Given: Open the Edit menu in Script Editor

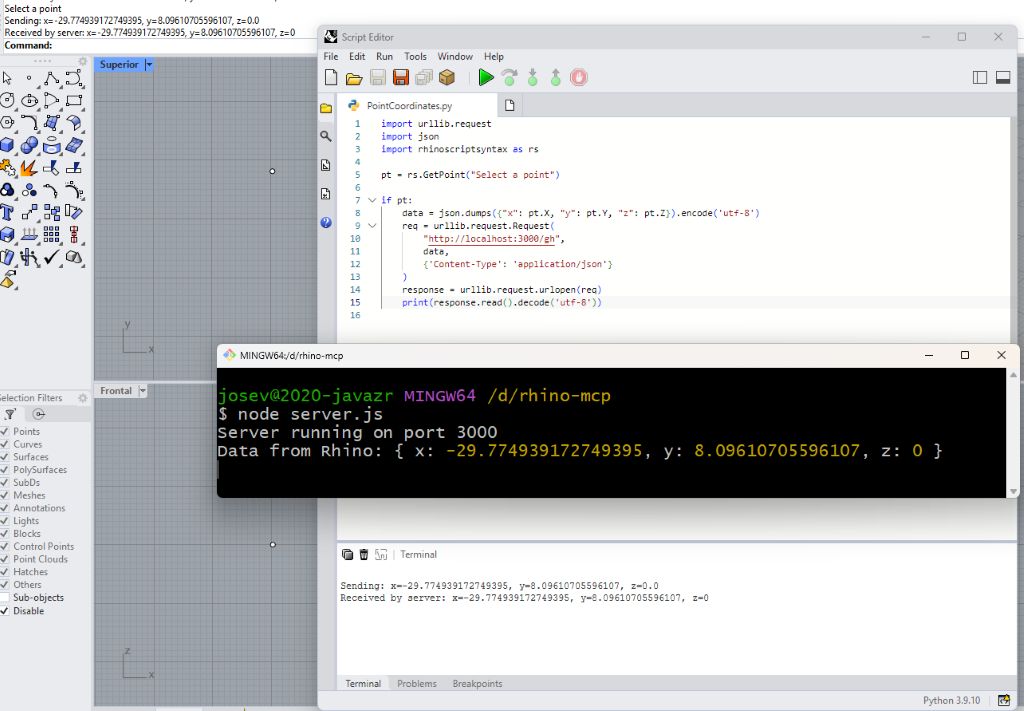Looking at the screenshot, I should 357,57.
